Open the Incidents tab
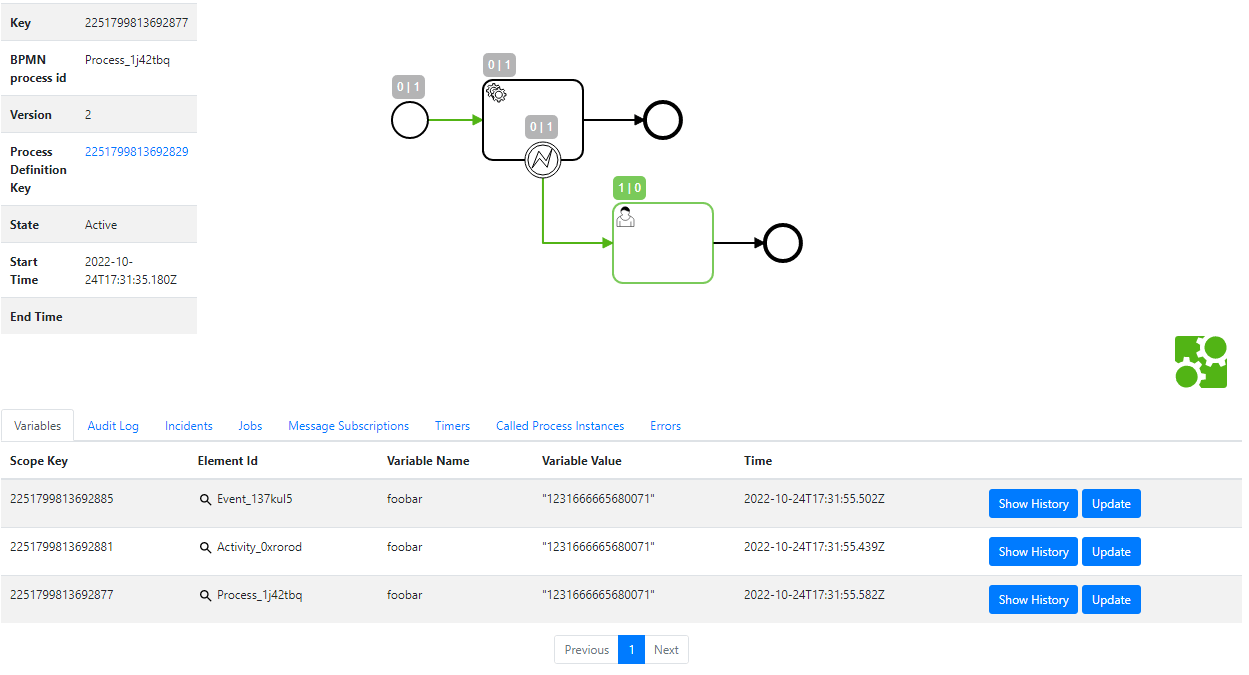Screen dimensions: 1249x675 [188, 425]
